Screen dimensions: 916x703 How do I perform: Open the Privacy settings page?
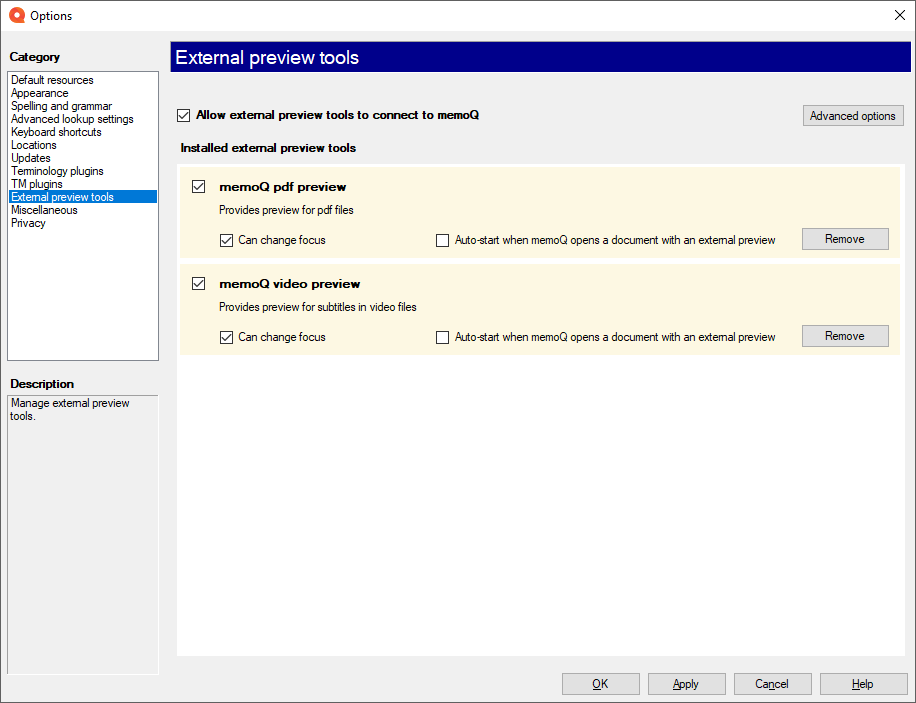26,222
